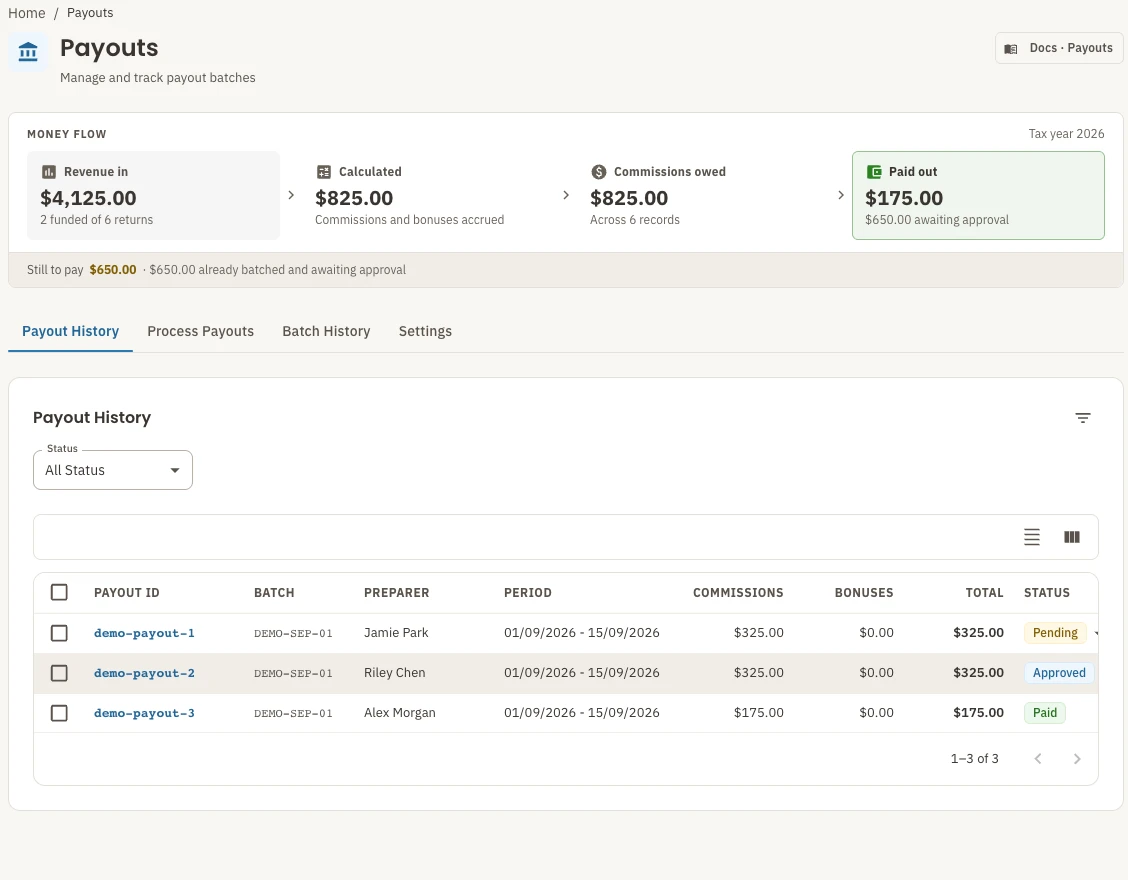Viewport: 1128px width, 880px height.
Task: Click the Still to pay $650.00 amount
Action: point(113,270)
